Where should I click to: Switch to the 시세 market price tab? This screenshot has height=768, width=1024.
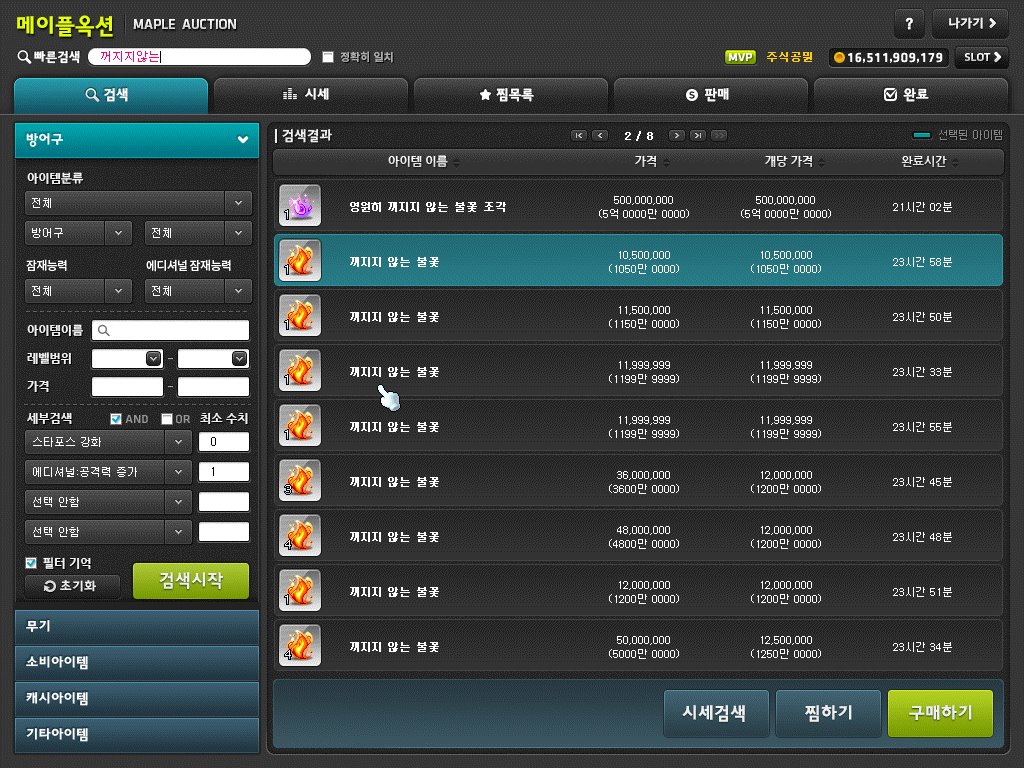pyautogui.click(x=311, y=95)
